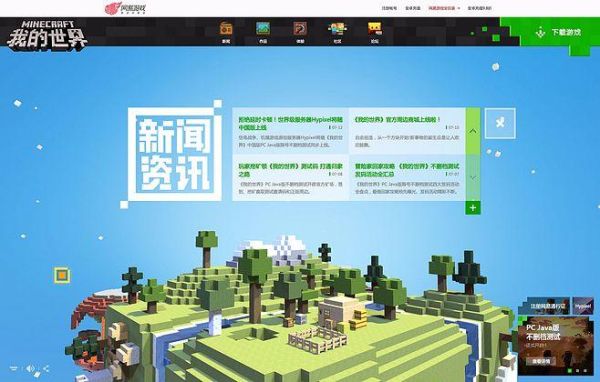The width and height of the screenshot is (600, 382).
Task: Close the news panel with the X box
Action: point(500,123)
